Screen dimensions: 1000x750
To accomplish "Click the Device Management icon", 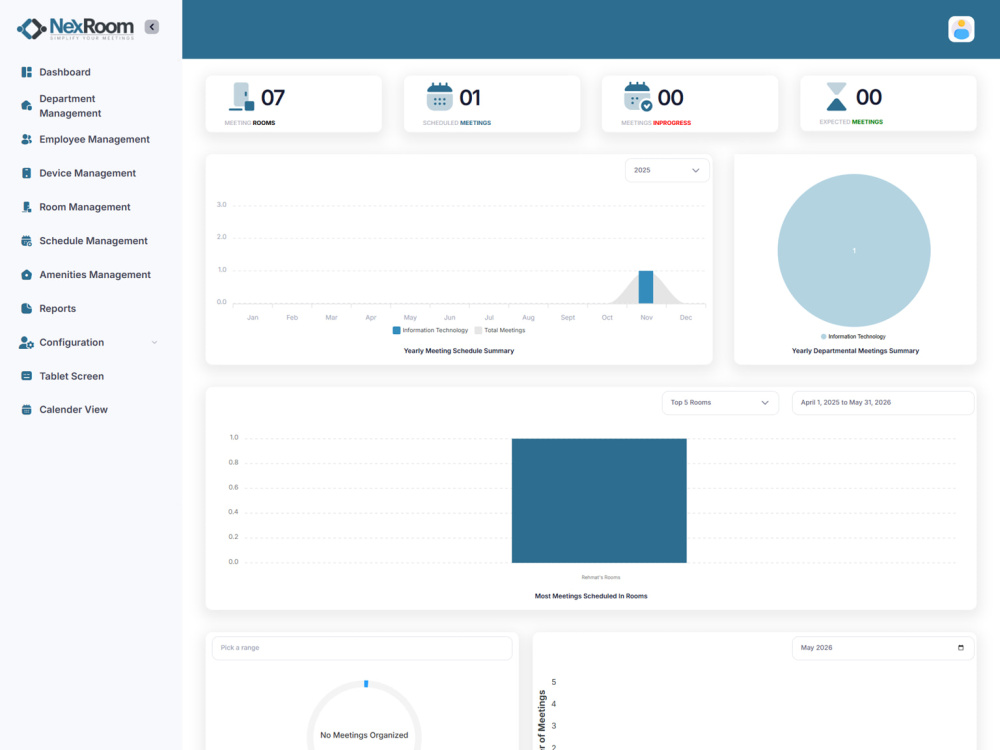I will [x=26, y=173].
